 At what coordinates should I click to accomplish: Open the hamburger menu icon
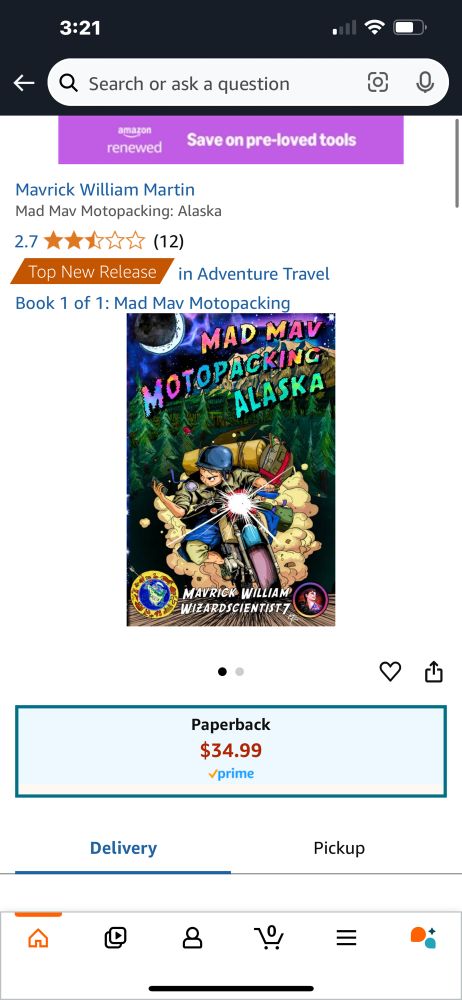click(x=346, y=937)
